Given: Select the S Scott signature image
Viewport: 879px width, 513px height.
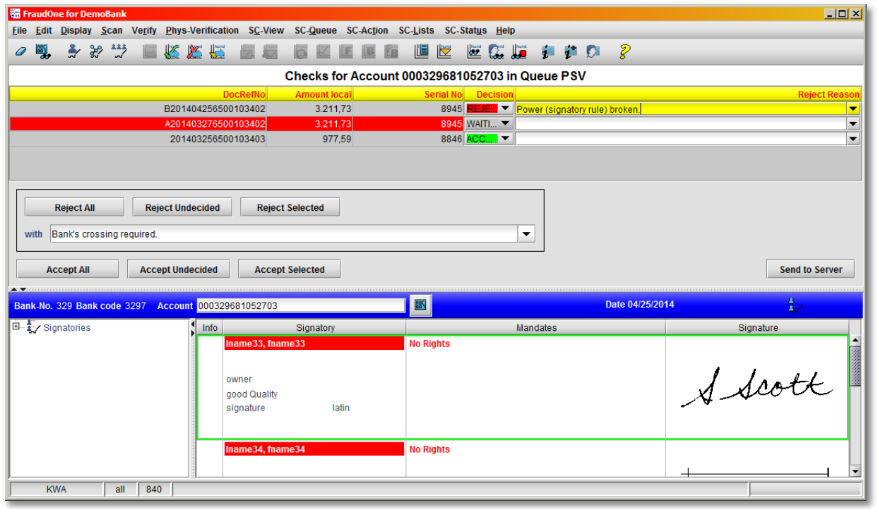Looking at the screenshot, I should pos(756,387).
